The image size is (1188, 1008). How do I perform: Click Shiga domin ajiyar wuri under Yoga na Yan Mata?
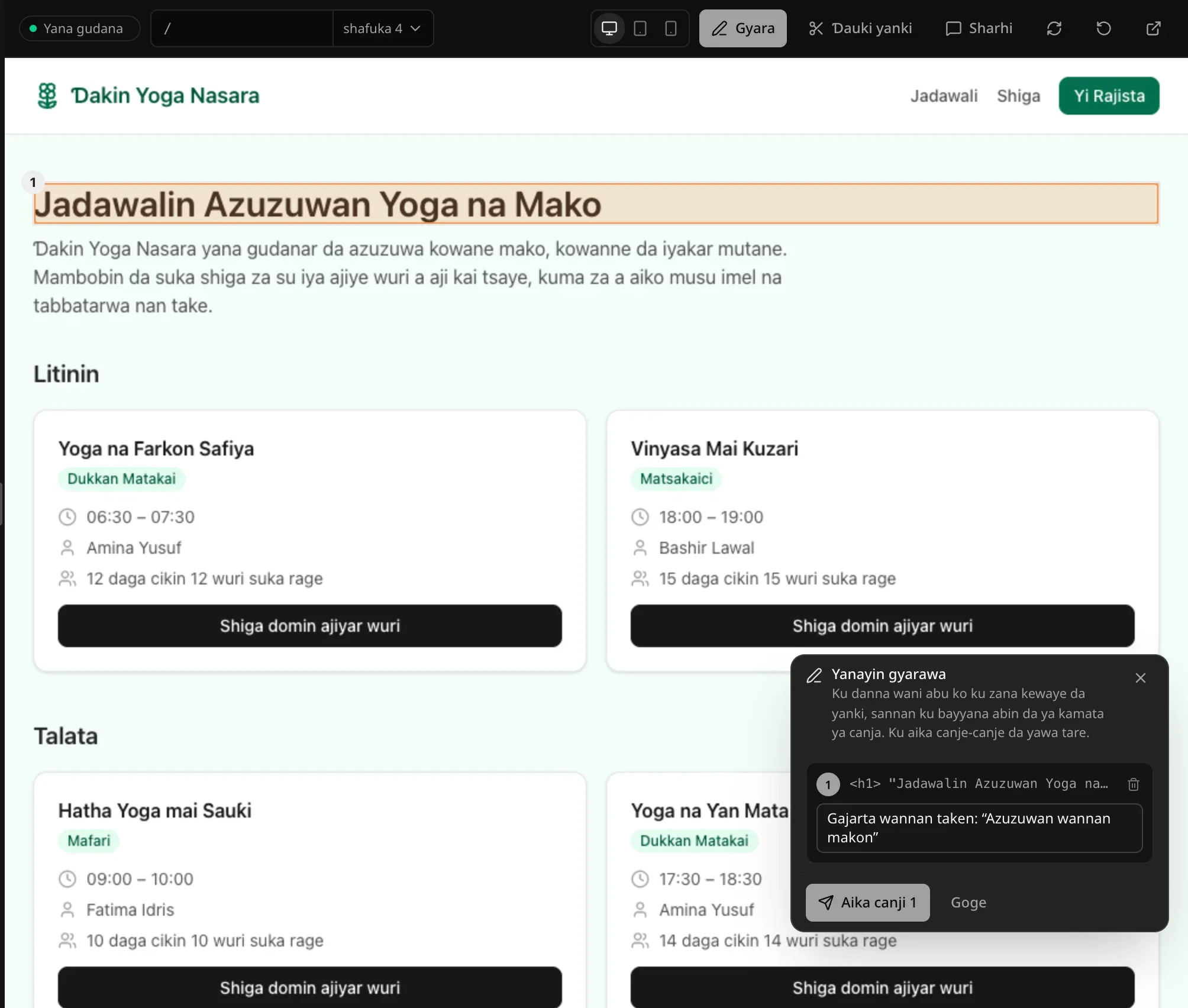coord(882,987)
